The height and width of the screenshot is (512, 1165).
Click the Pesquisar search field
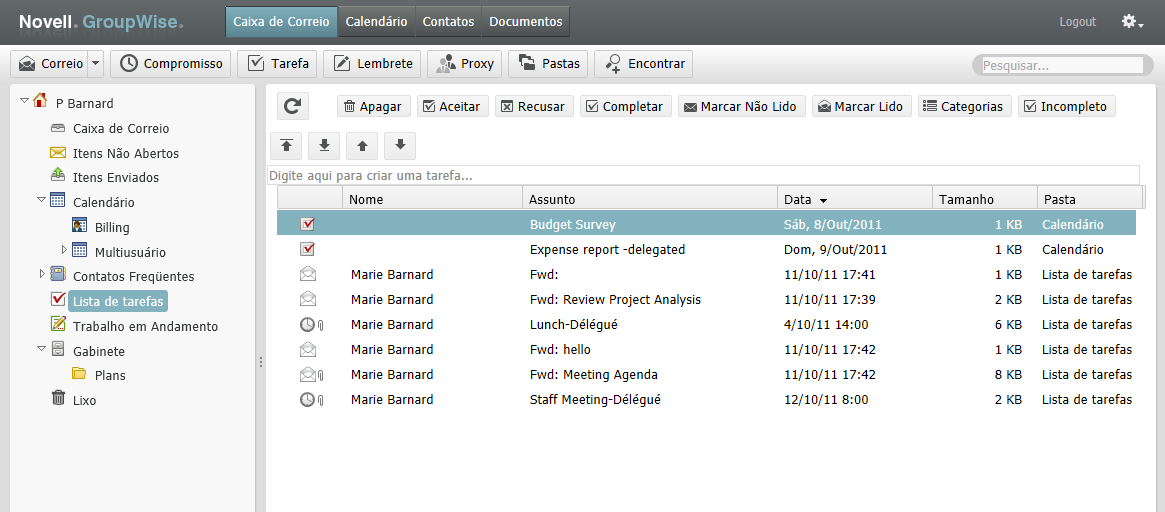[x=1061, y=65]
